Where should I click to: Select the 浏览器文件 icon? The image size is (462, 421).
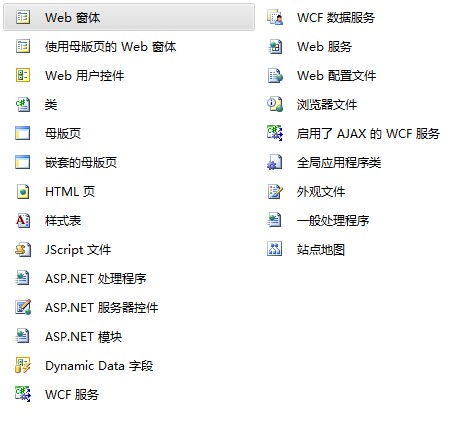pos(275,104)
